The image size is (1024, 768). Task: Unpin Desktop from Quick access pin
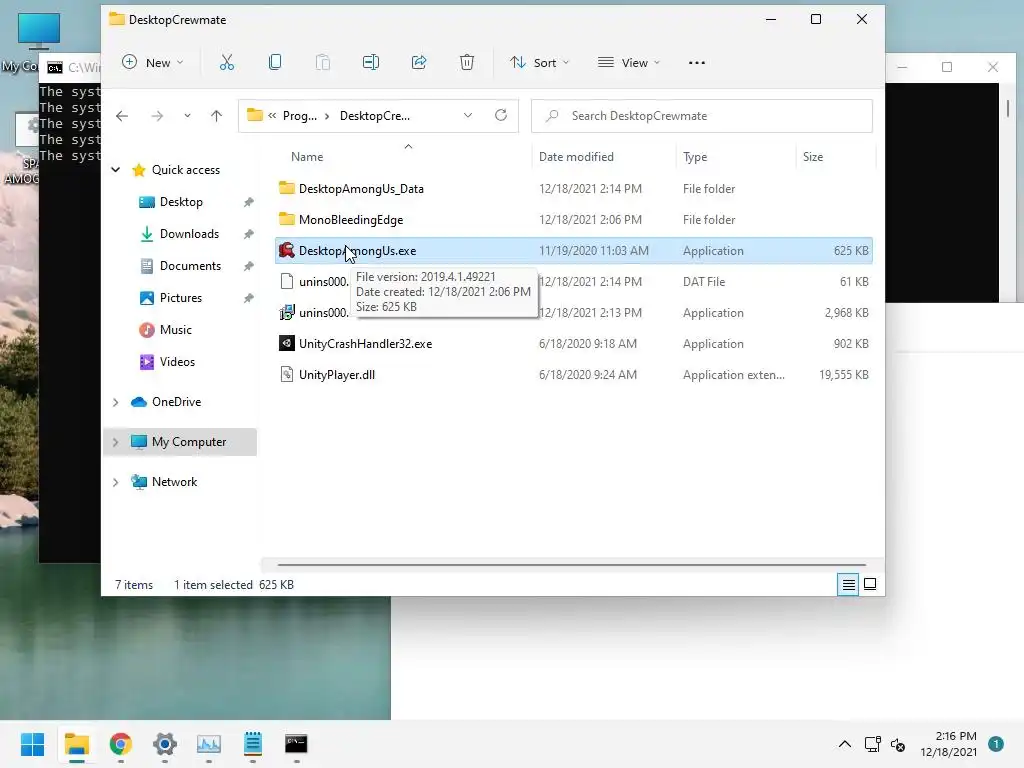pos(248,202)
